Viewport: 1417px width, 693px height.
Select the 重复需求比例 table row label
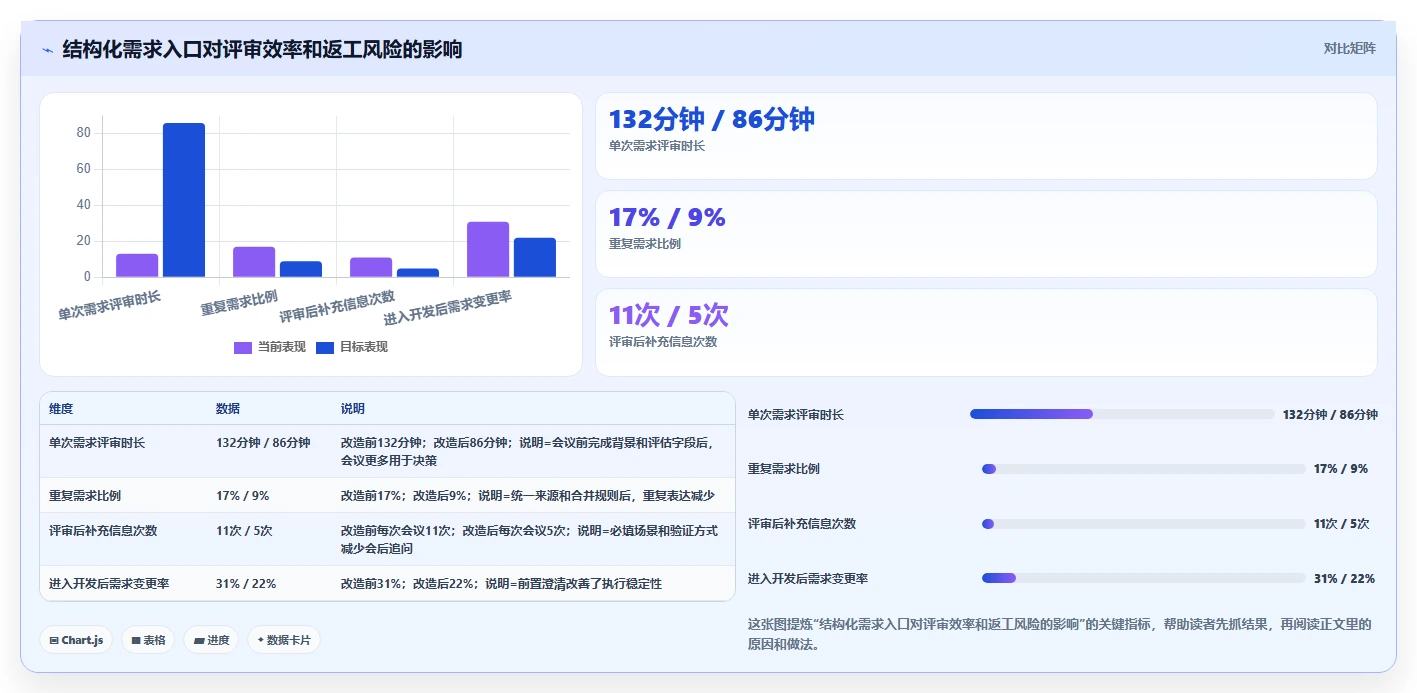(85, 495)
